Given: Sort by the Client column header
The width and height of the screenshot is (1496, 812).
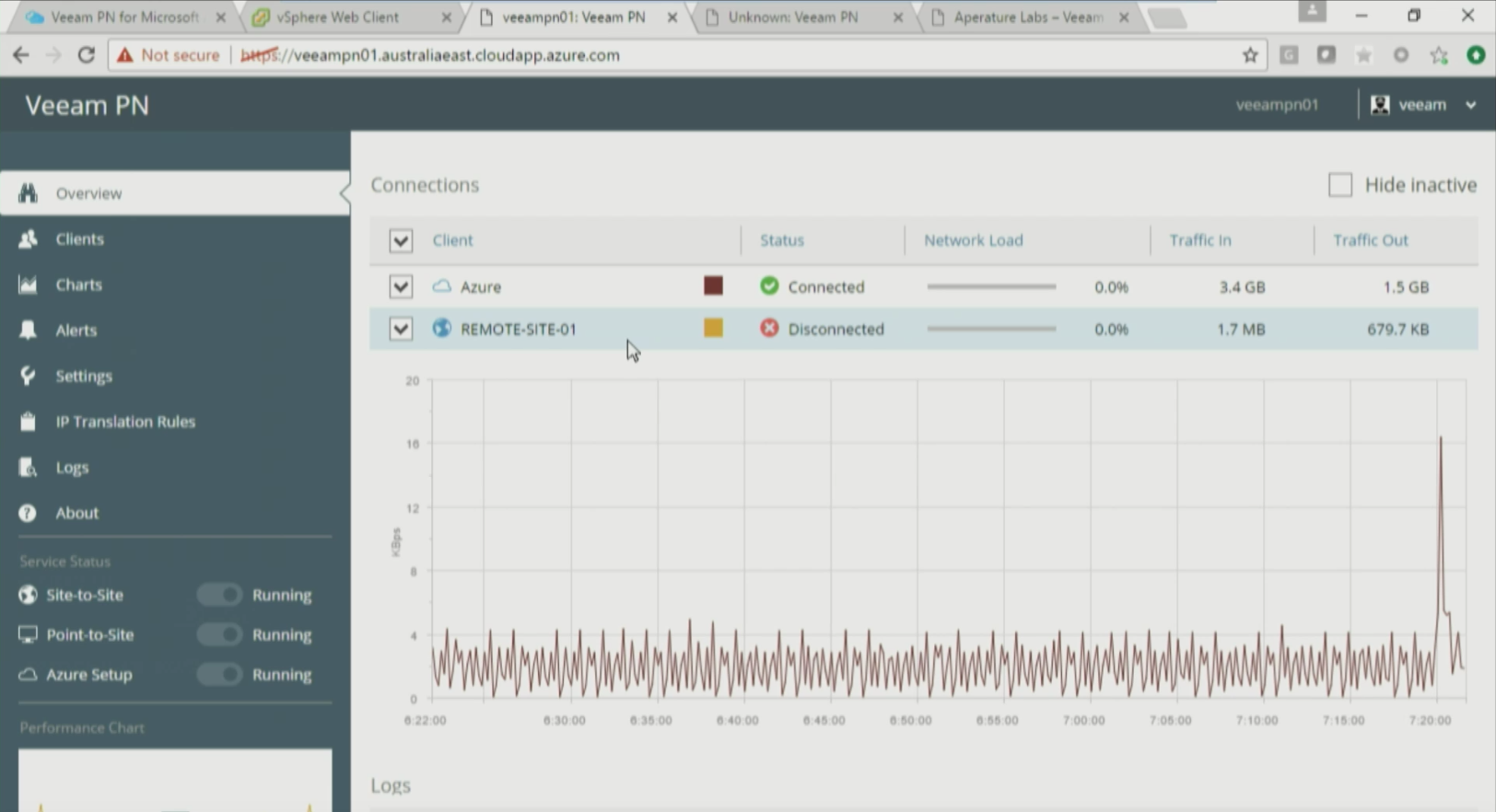Looking at the screenshot, I should coord(453,240).
